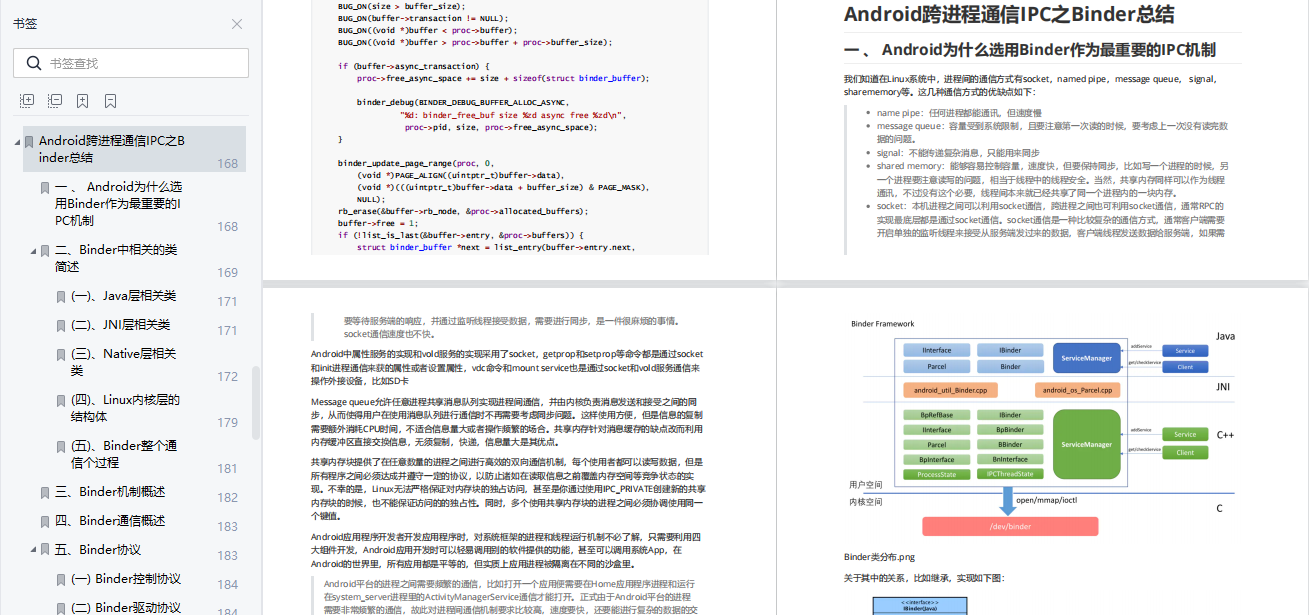Image resolution: width=1309 pixels, height=615 pixels.
Task: Open bookmark Android跨进程通信IPC之Binder总结
Action: (x=112, y=149)
